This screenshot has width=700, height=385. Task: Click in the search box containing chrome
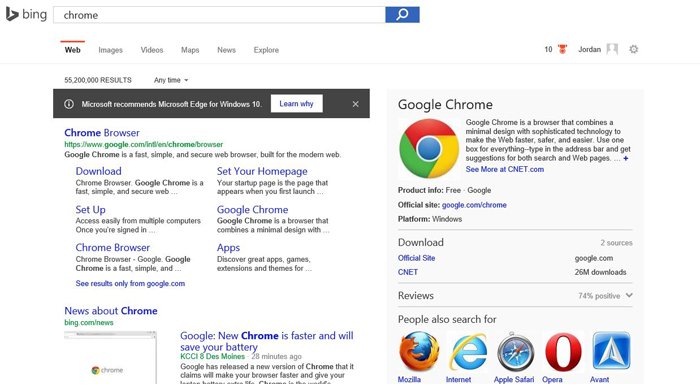click(219, 15)
